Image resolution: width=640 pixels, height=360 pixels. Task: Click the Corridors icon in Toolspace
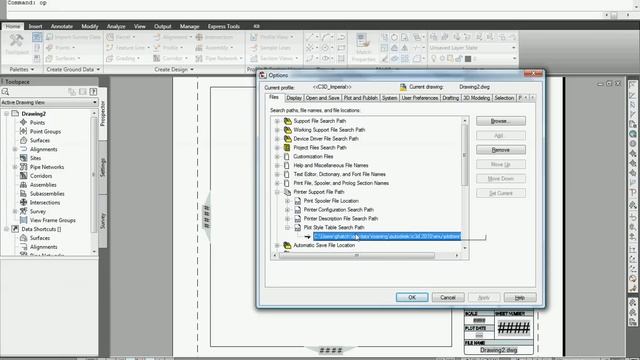pos(24,176)
